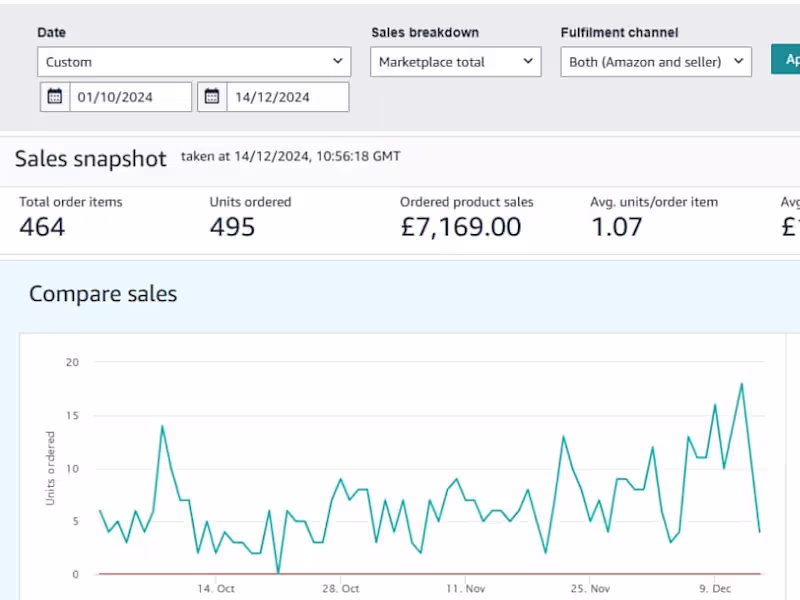Click the vertical Units ordered axis title

point(50,468)
